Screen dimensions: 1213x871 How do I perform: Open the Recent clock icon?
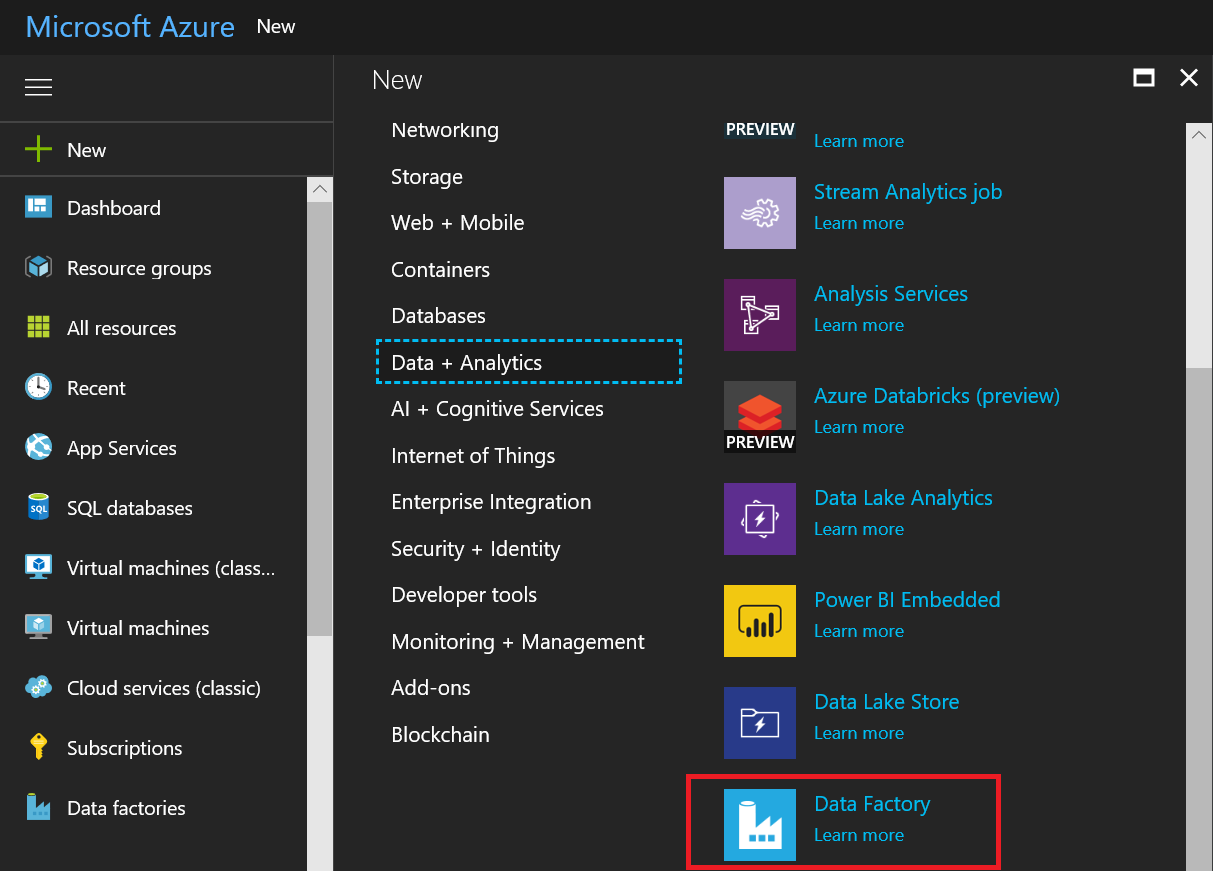[38, 388]
